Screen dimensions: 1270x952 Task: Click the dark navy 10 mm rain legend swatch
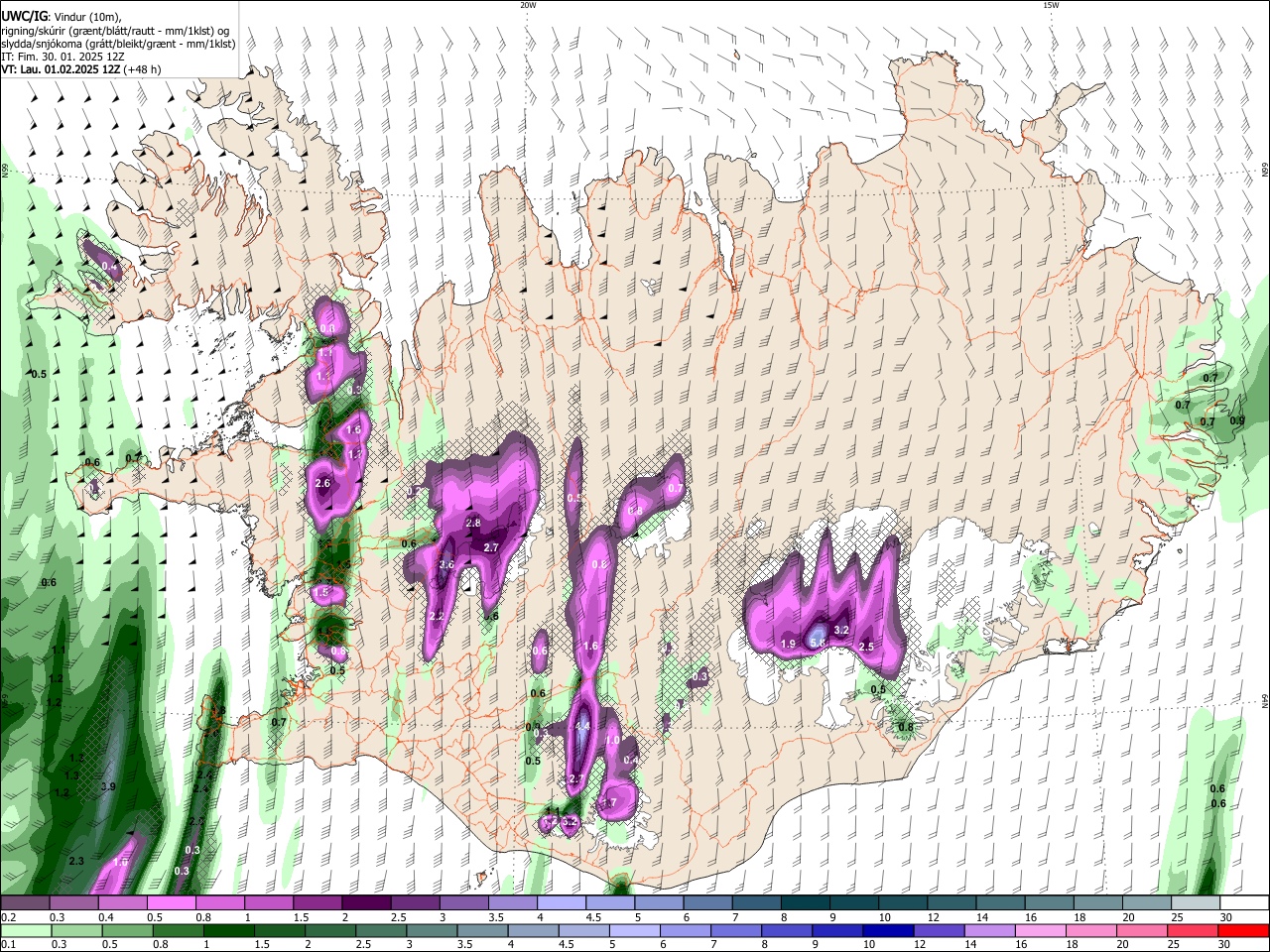pos(886,930)
